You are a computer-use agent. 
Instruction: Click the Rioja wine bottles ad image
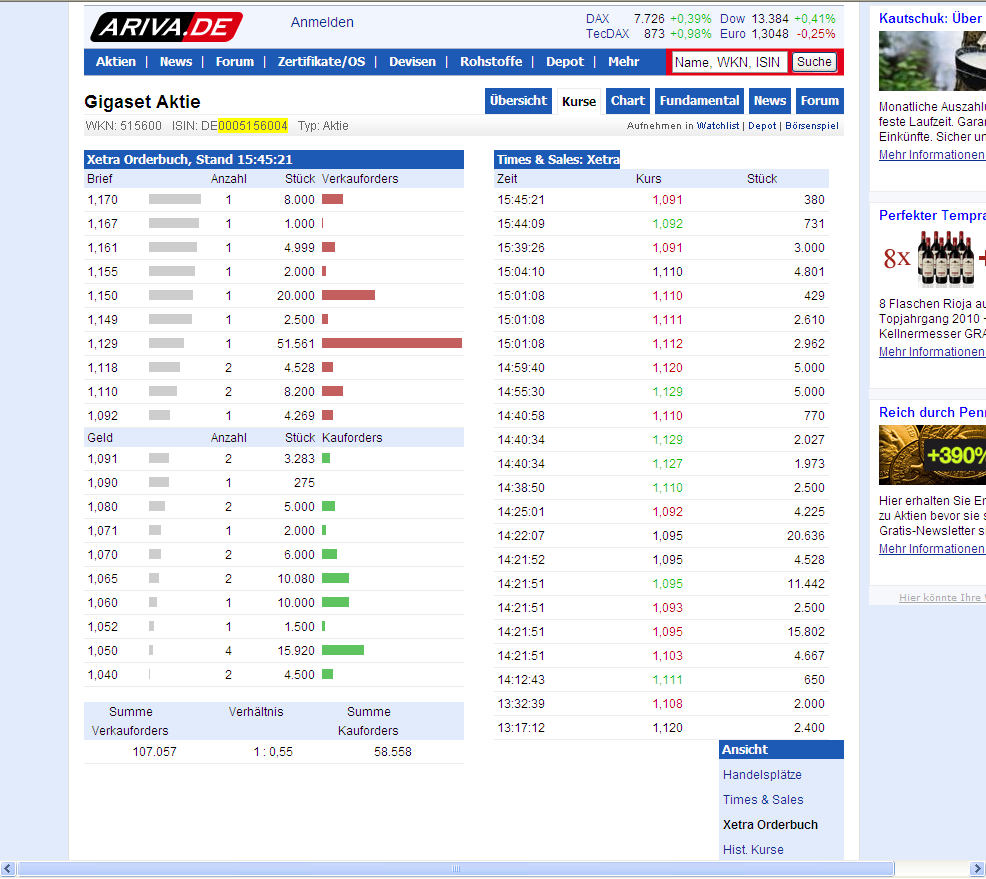pos(932,259)
